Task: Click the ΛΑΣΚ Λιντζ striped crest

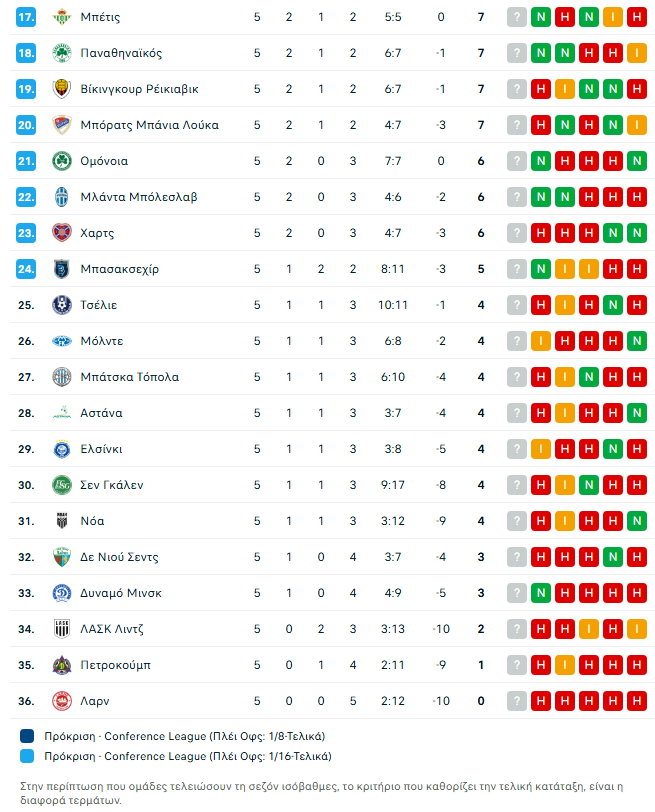Action: (x=62, y=629)
